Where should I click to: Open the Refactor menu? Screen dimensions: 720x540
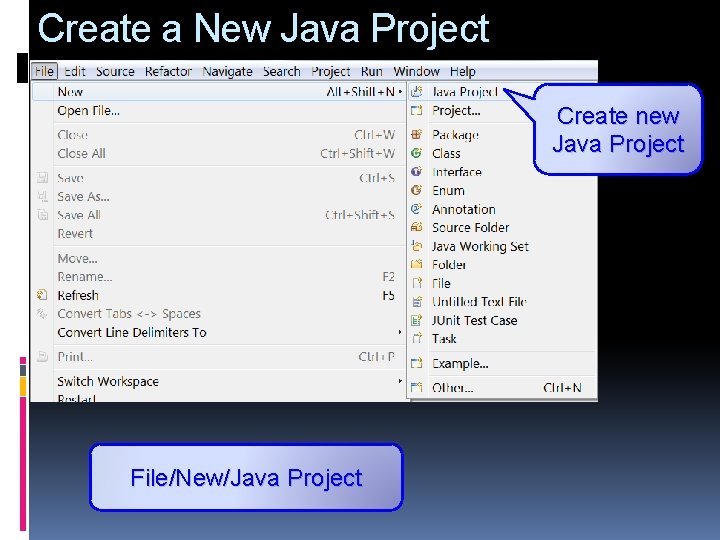pos(169,72)
